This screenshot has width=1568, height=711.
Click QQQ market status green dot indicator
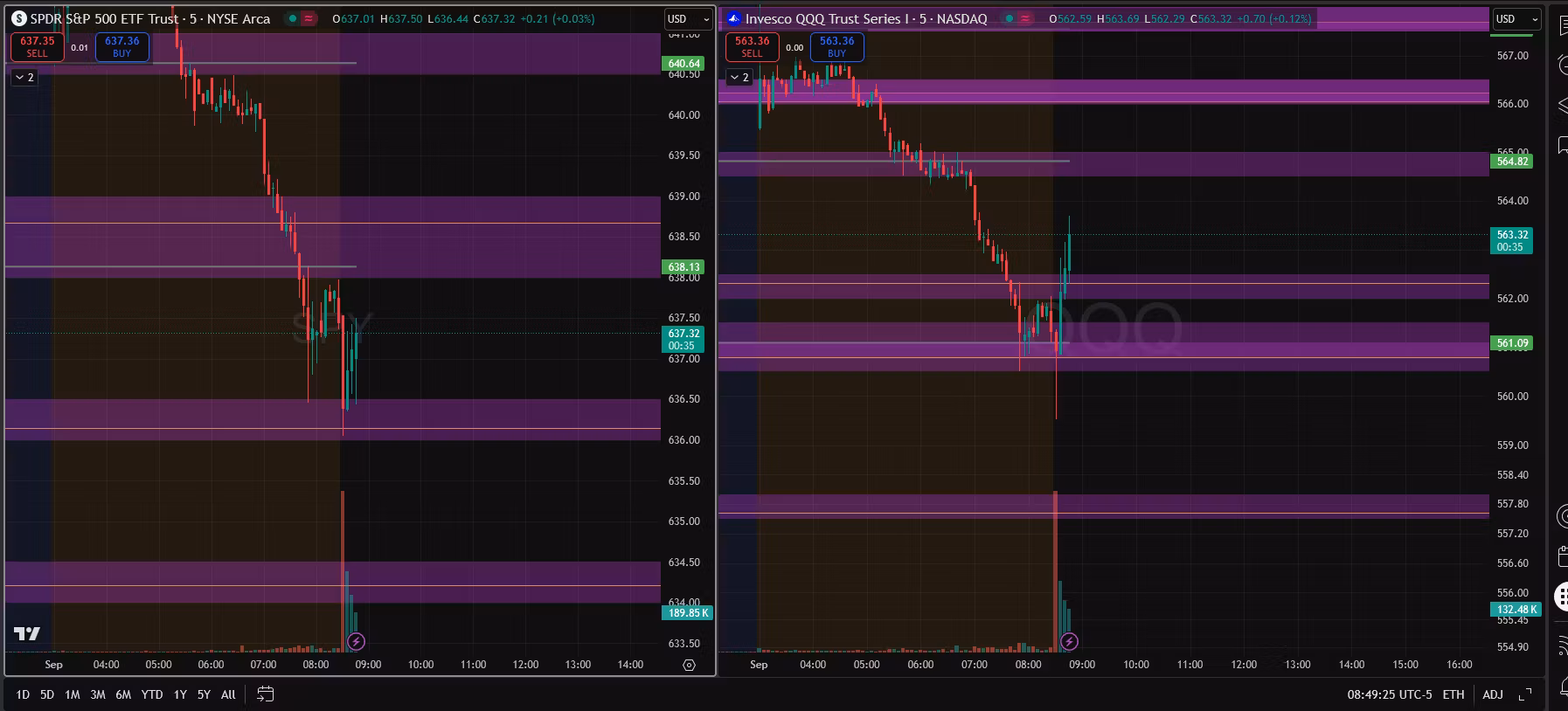[1009, 18]
